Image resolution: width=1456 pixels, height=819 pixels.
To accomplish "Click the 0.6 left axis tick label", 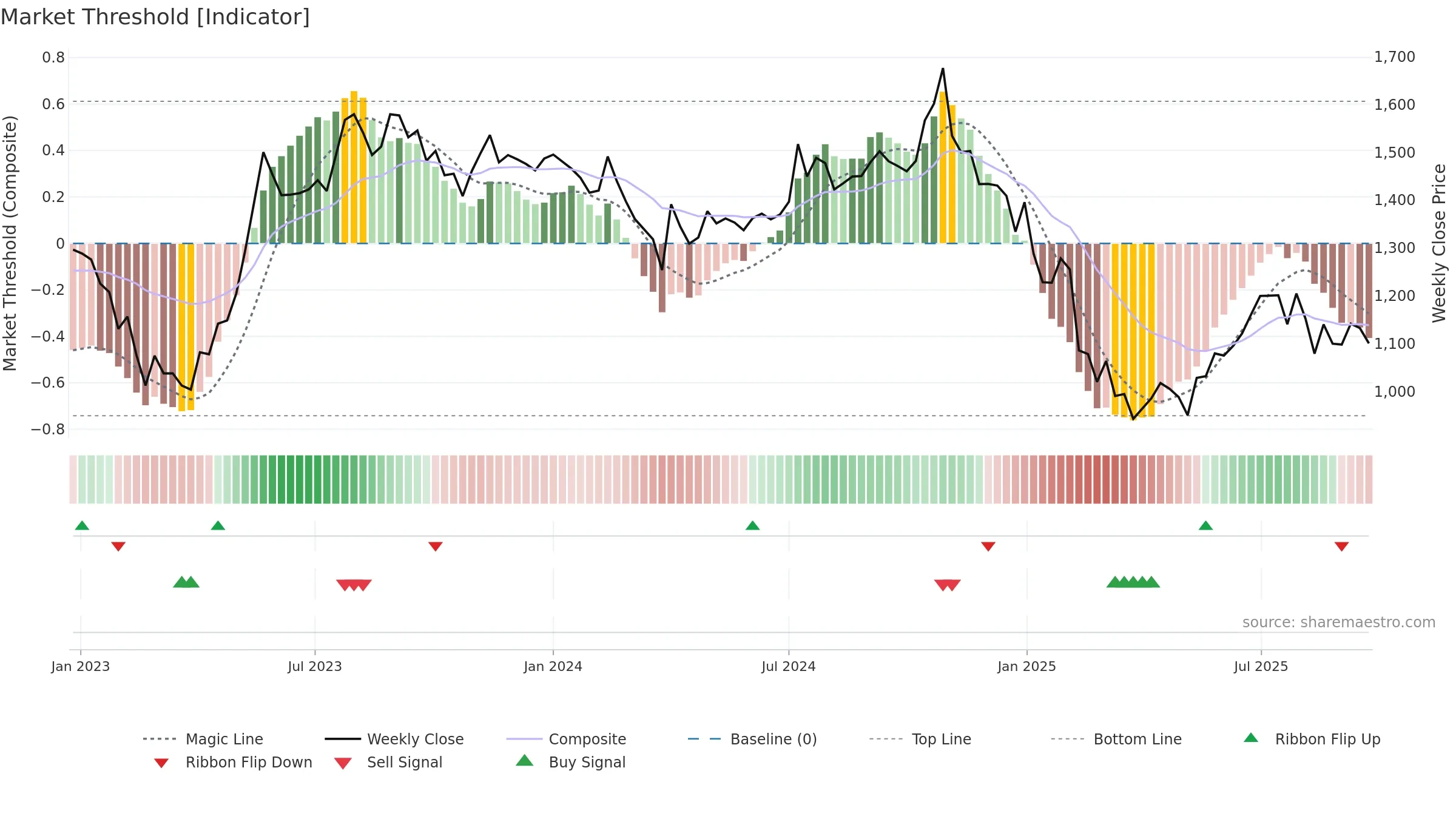I will [53, 104].
